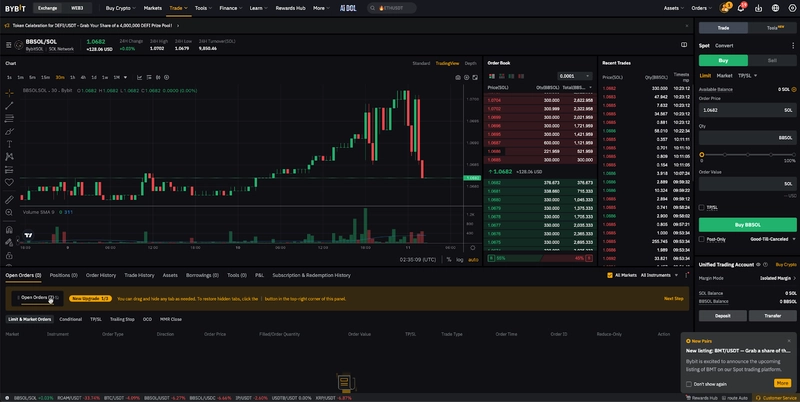Select the trend line drawing tool
Screen dimensions: 800x402
(x=9, y=105)
